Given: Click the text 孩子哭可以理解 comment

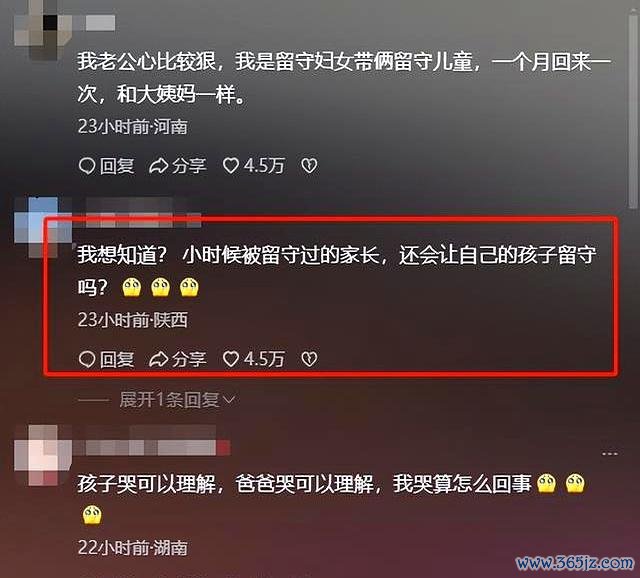Looking at the screenshot, I should 147,484.
